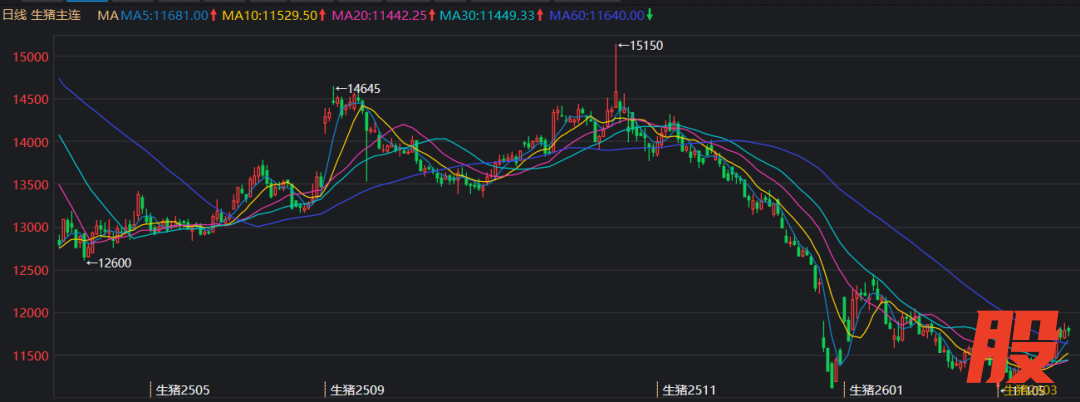Open the MA indicator type label
1080x402 pixels.
click(x=109, y=15)
